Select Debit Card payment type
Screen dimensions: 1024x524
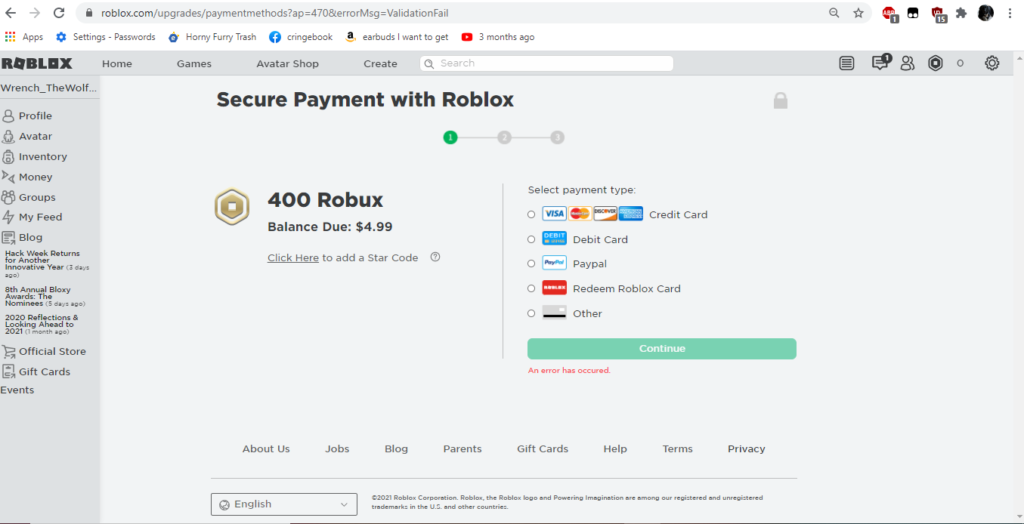pyautogui.click(x=531, y=239)
